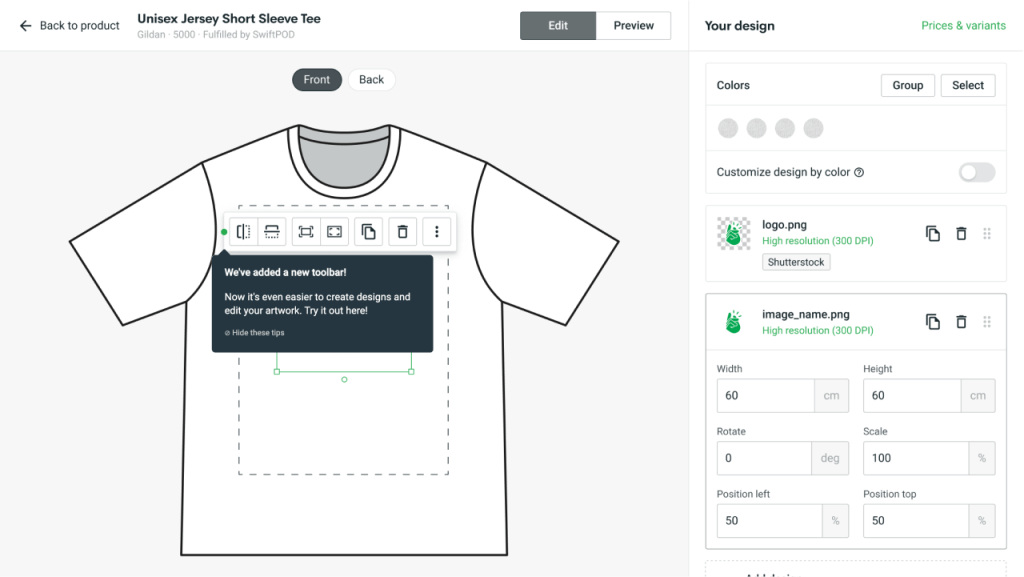Viewport: 1024px width, 577px height.
Task: Click the Group colors button
Action: [x=908, y=86]
